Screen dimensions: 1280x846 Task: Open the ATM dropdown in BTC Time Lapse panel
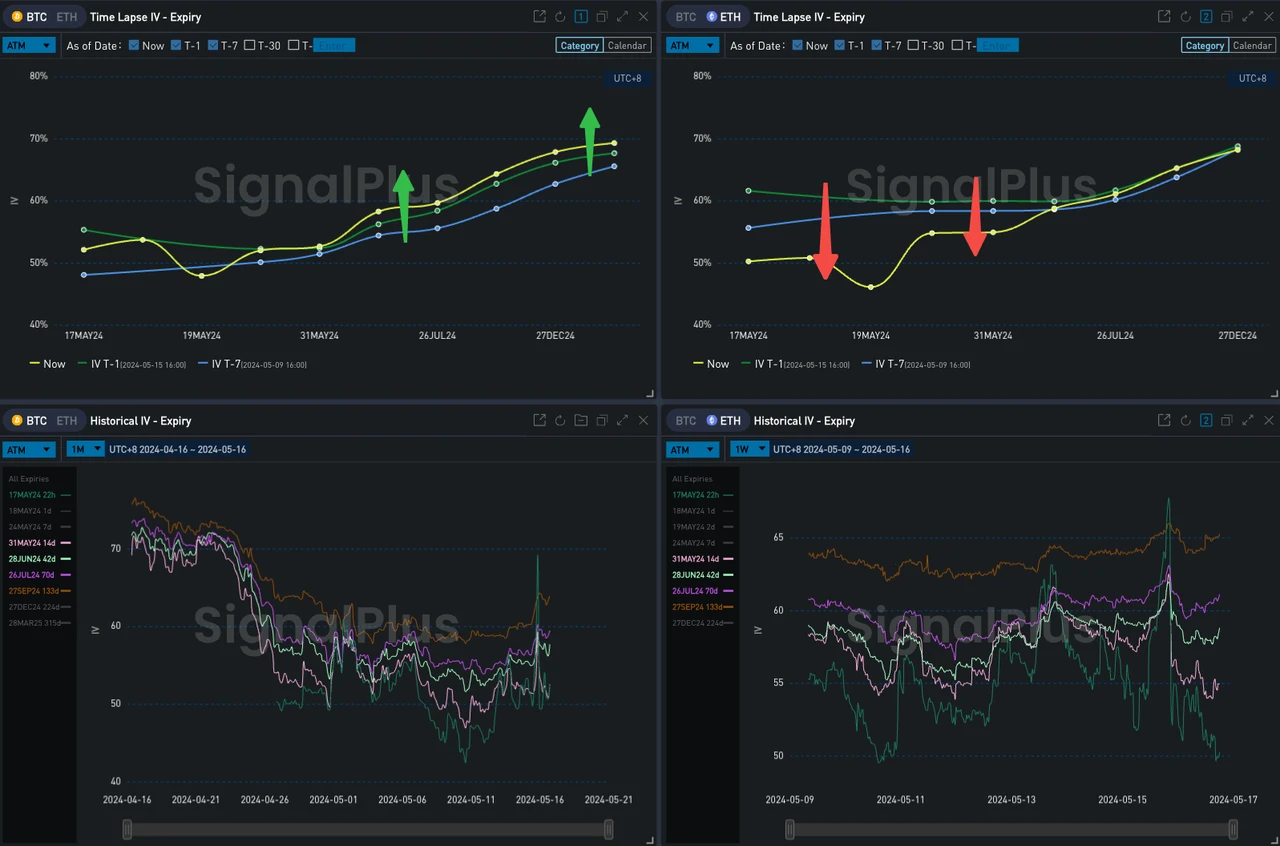click(x=29, y=45)
